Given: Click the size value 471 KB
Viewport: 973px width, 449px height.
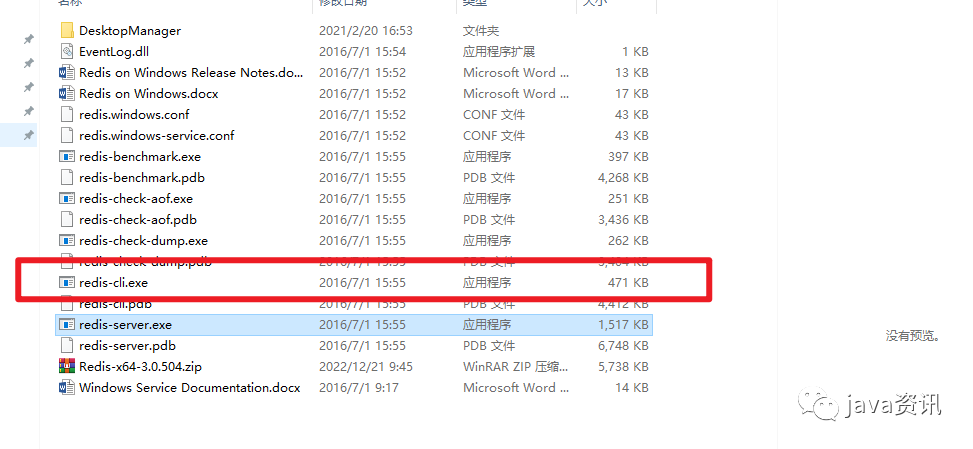Looking at the screenshot, I should [x=628, y=283].
